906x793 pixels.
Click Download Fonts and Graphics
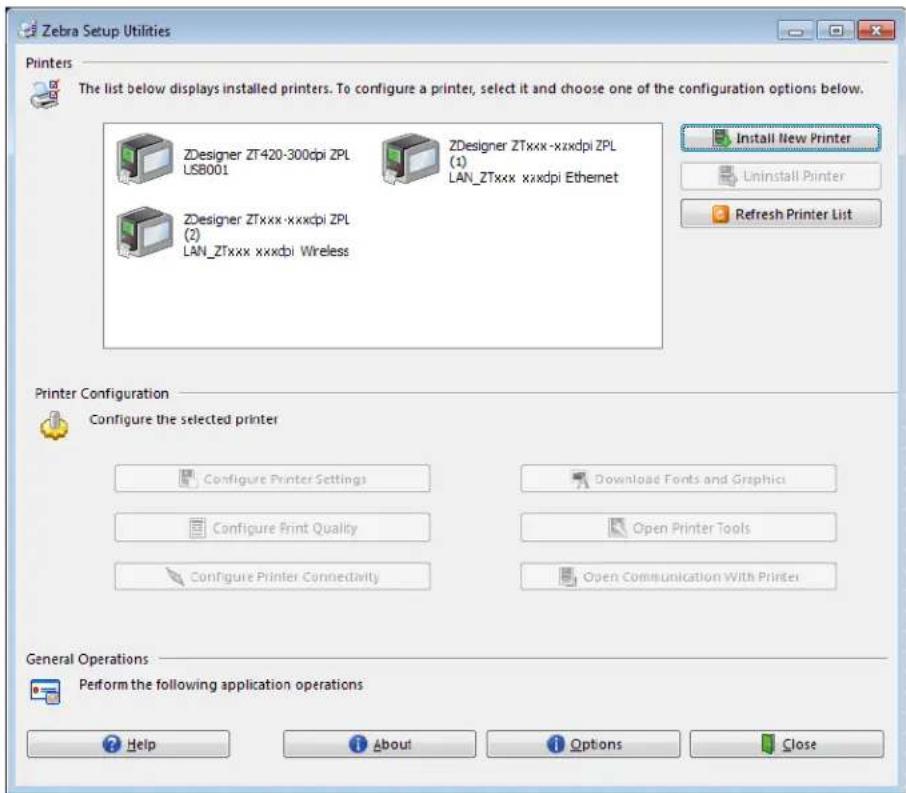678,479
